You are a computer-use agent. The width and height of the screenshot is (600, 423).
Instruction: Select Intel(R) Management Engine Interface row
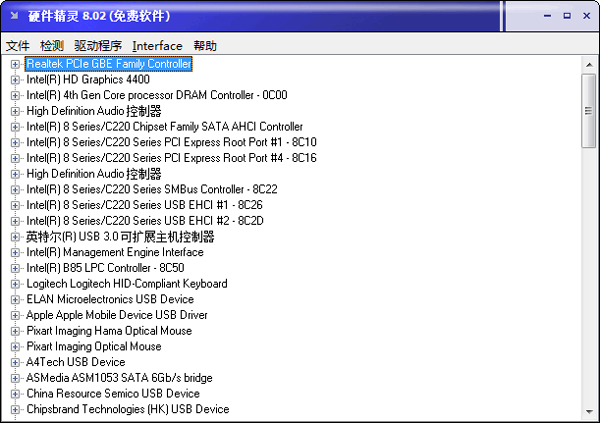(x=115, y=252)
